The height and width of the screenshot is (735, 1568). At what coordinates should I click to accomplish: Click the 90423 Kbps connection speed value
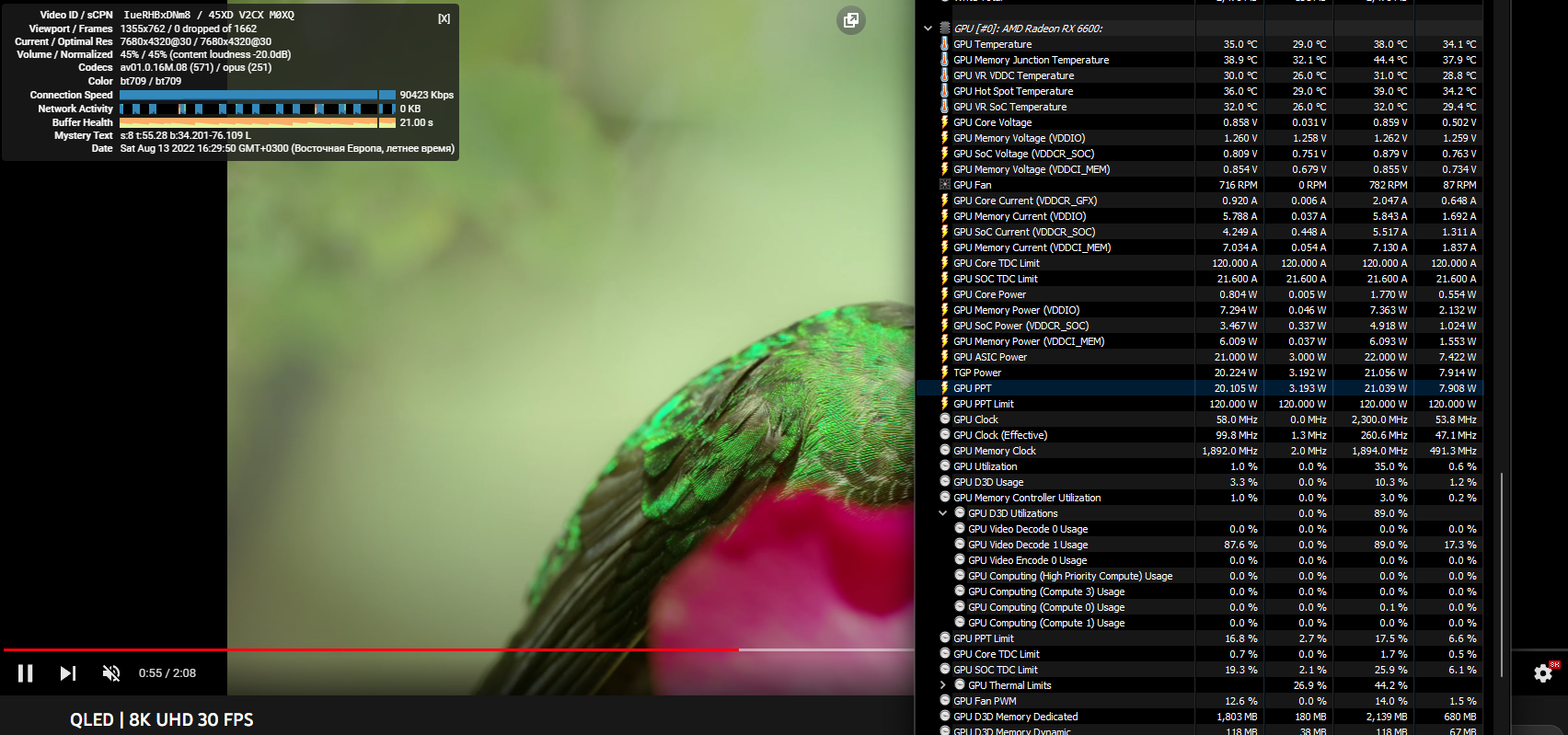(427, 95)
